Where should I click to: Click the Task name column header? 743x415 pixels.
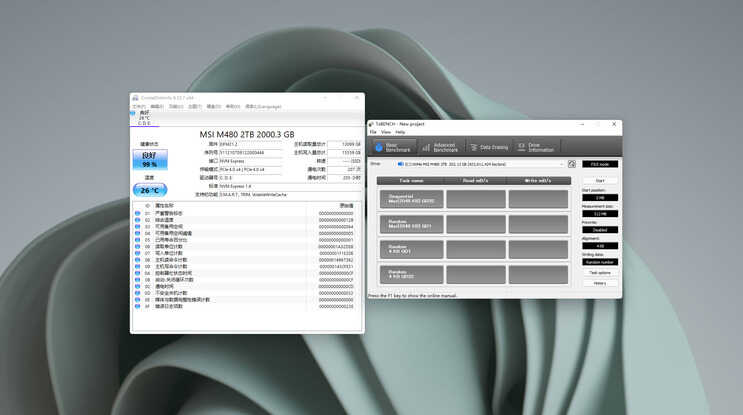coord(411,180)
